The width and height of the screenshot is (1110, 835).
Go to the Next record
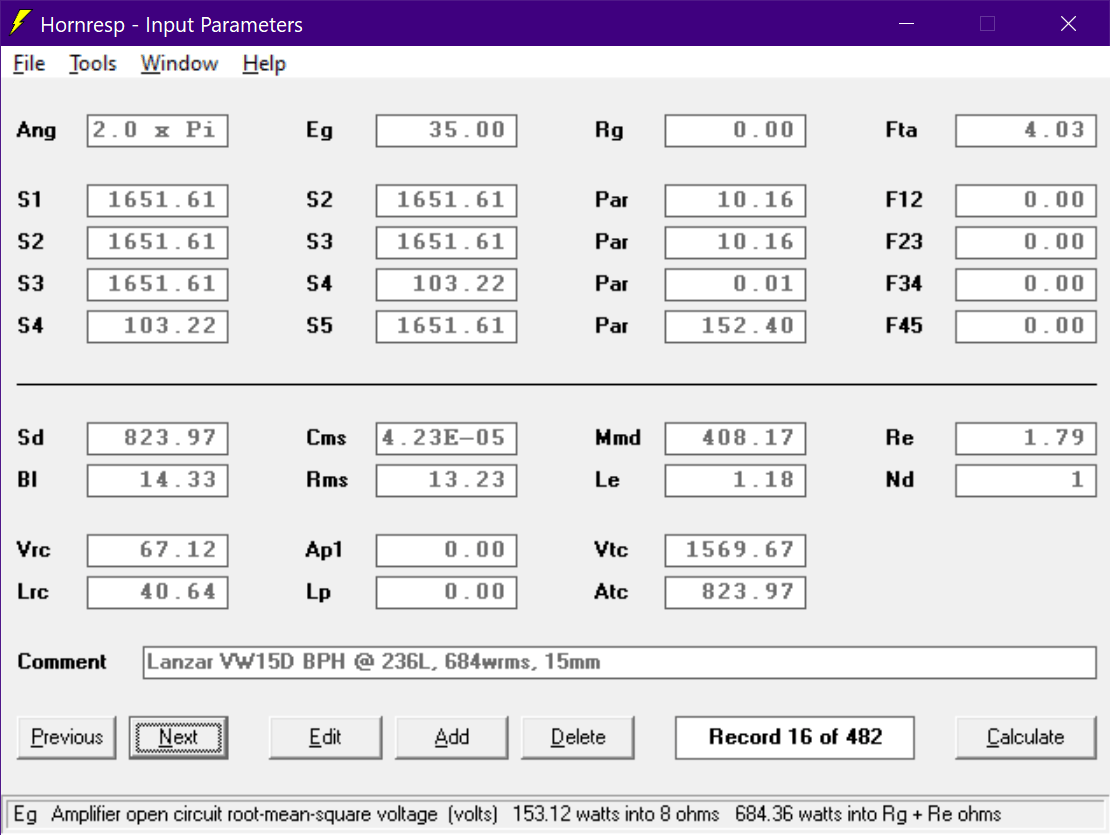click(x=178, y=737)
